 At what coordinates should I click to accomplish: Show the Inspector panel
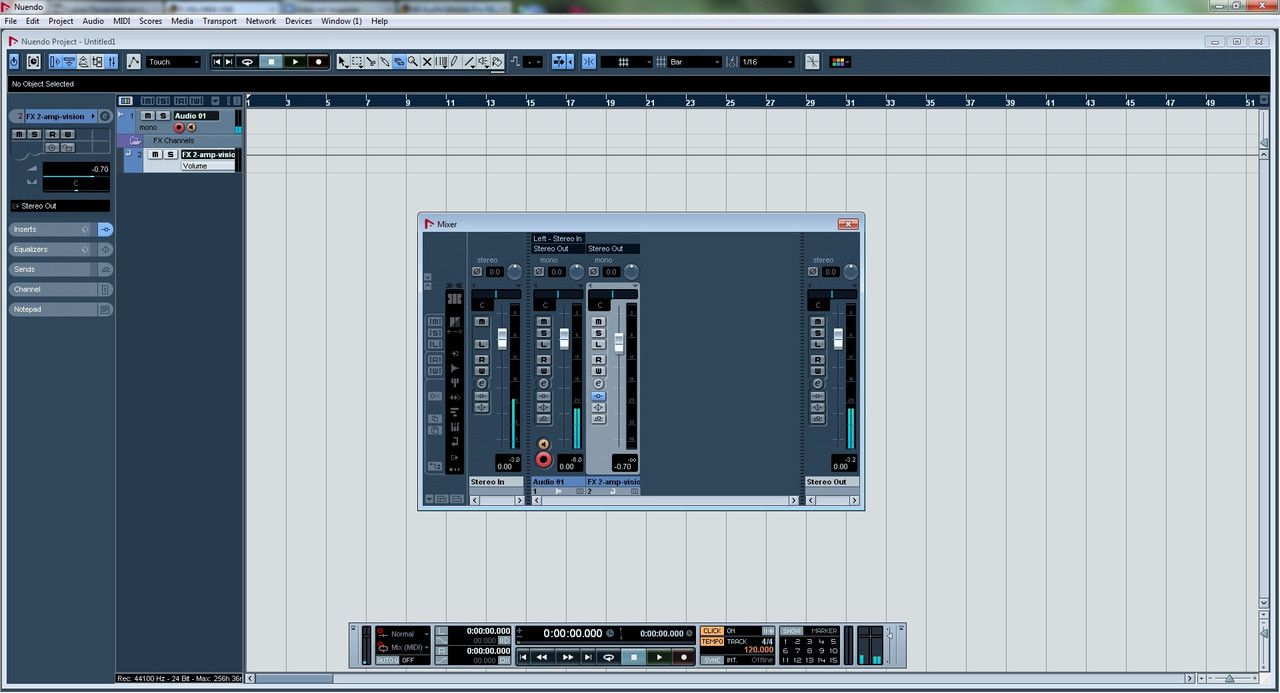pyautogui.click(x=55, y=62)
